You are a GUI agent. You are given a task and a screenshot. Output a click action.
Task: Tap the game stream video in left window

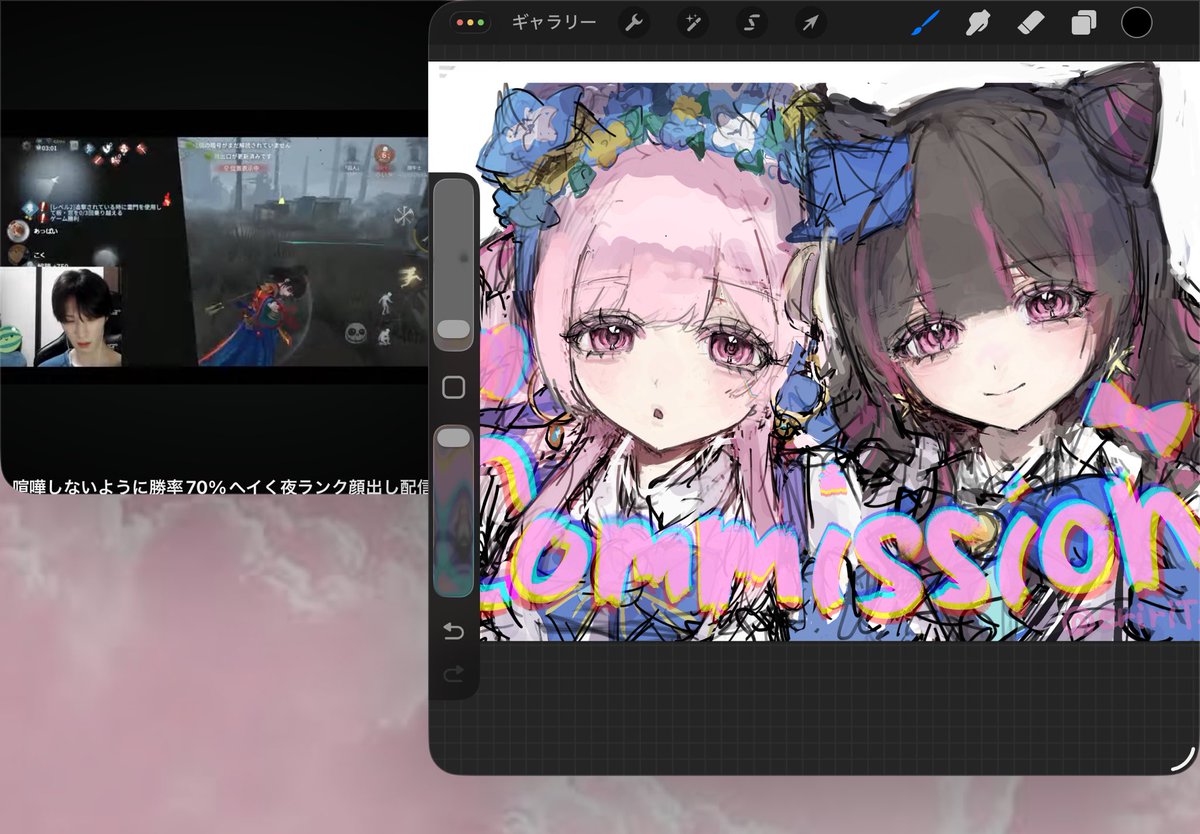point(214,252)
